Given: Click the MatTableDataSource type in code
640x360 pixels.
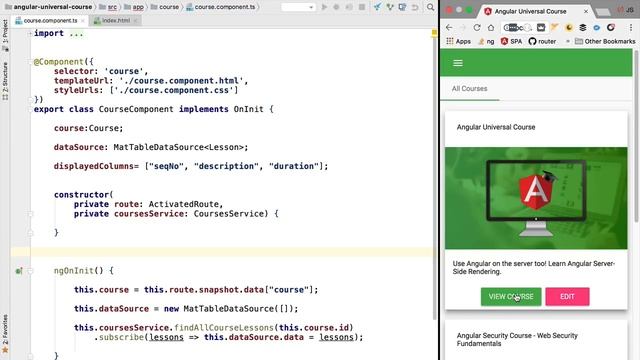Looking at the screenshot, I should (x=158, y=147).
